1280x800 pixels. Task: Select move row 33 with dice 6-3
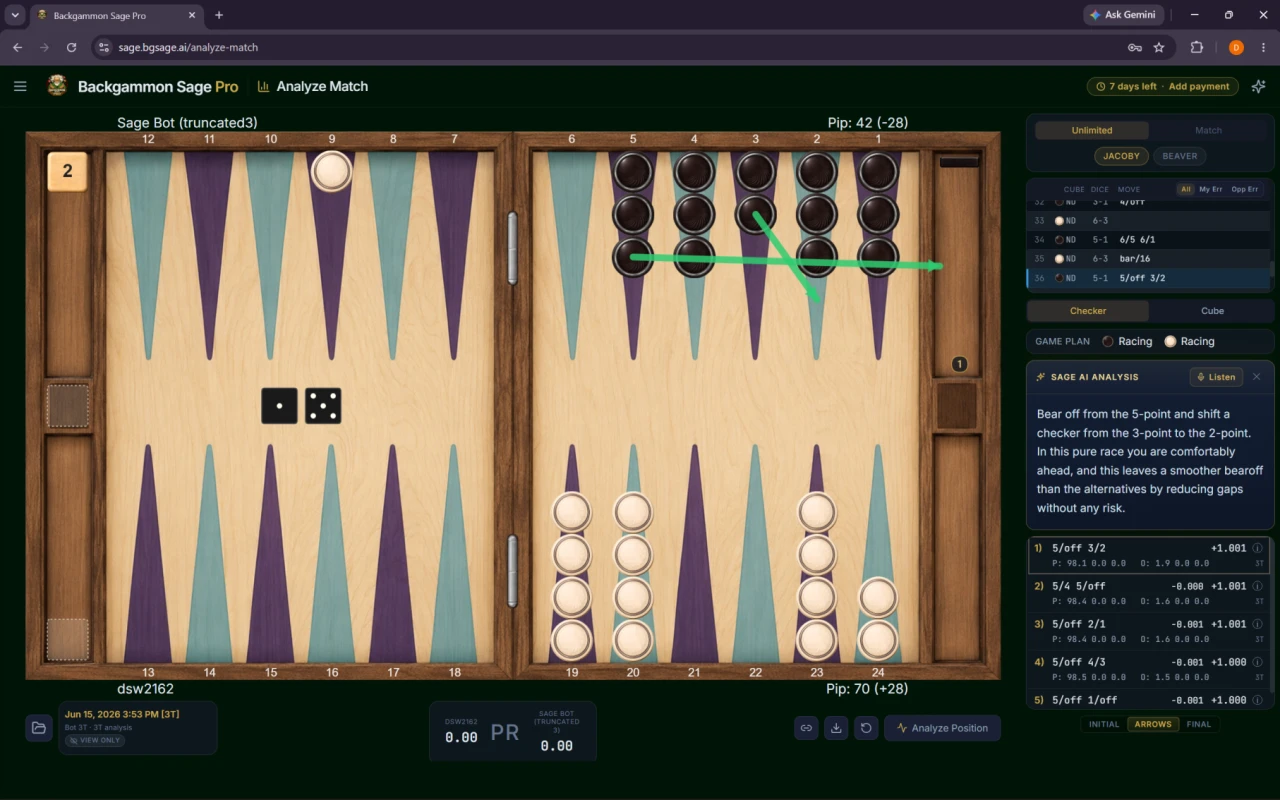click(x=1147, y=221)
